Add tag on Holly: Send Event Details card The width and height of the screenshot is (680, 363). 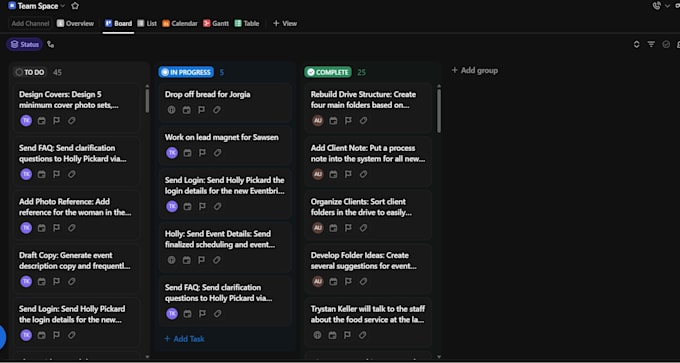[217, 260]
